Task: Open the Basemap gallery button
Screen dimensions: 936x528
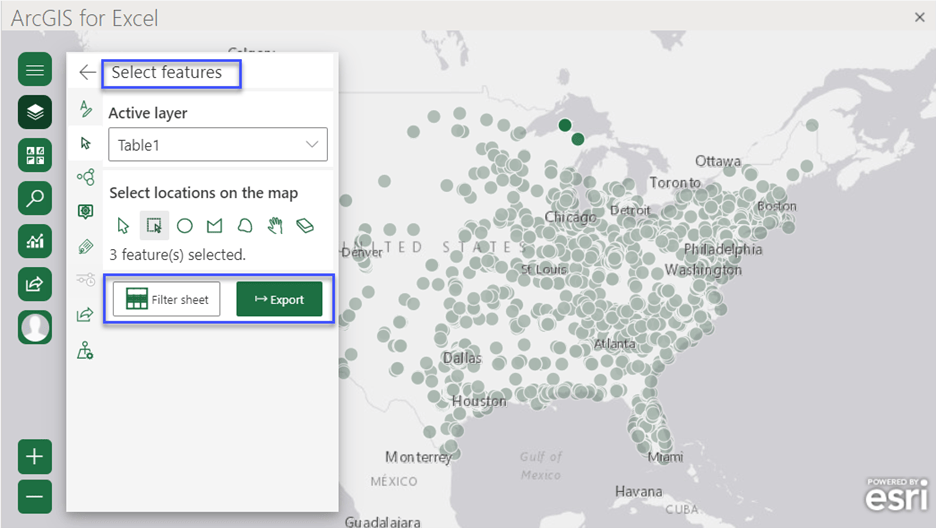Action: pyautogui.click(x=35, y=155)
